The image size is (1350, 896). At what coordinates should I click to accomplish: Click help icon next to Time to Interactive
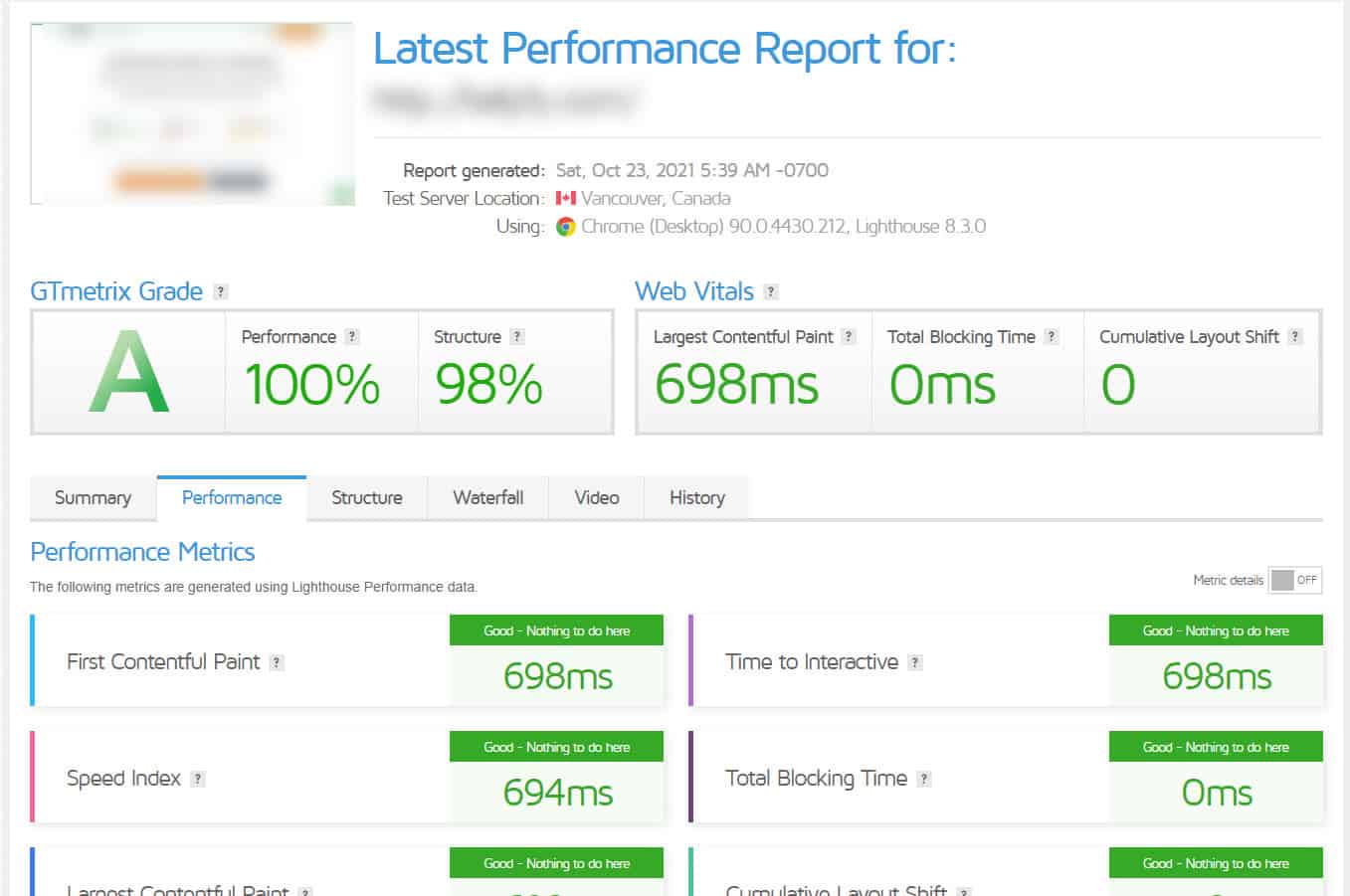[915, 662]
